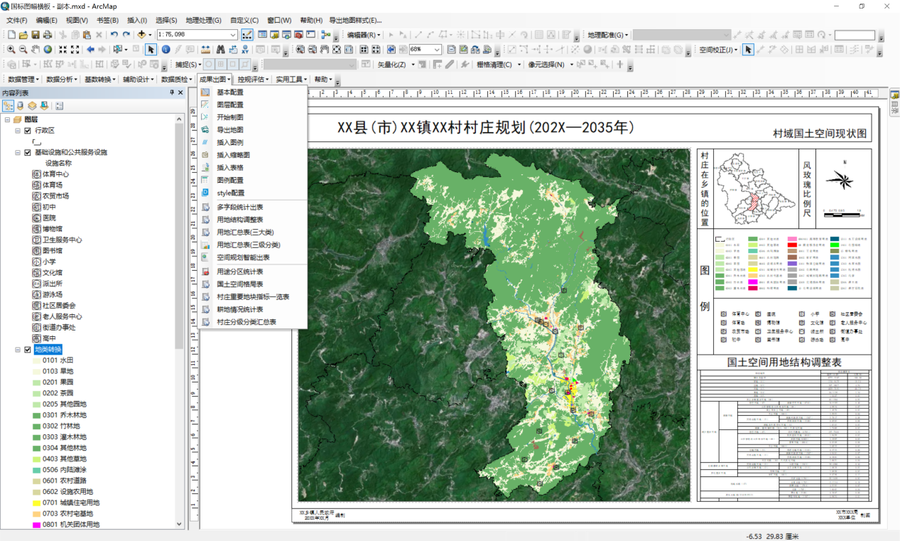Click the Undo arrow icon
900x541 pixels.
coord(114,35)
